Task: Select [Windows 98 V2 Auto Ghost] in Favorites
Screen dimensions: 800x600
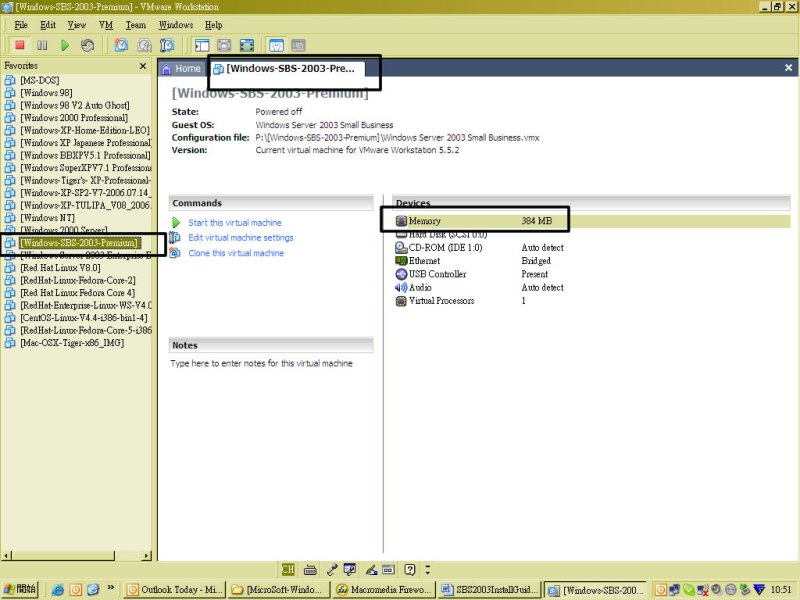Action: (75, 105)
